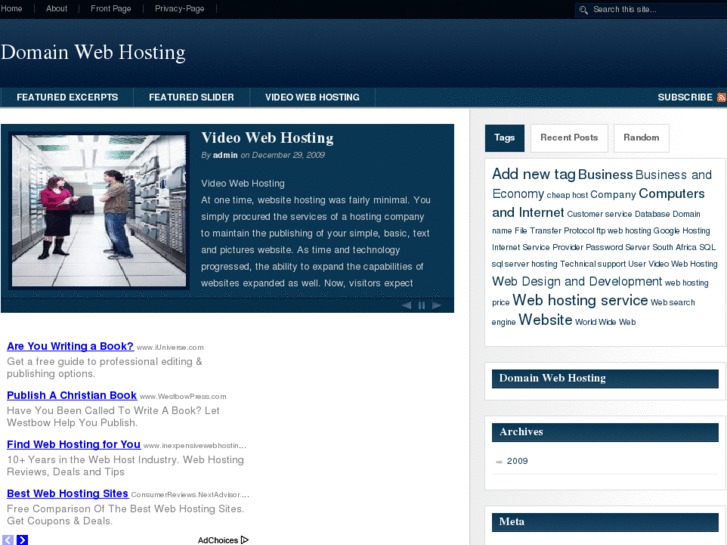Click the data center post thumbnail
Image resolution: width=727 pixels, height=545 pixels.
[x=99, y=211]
